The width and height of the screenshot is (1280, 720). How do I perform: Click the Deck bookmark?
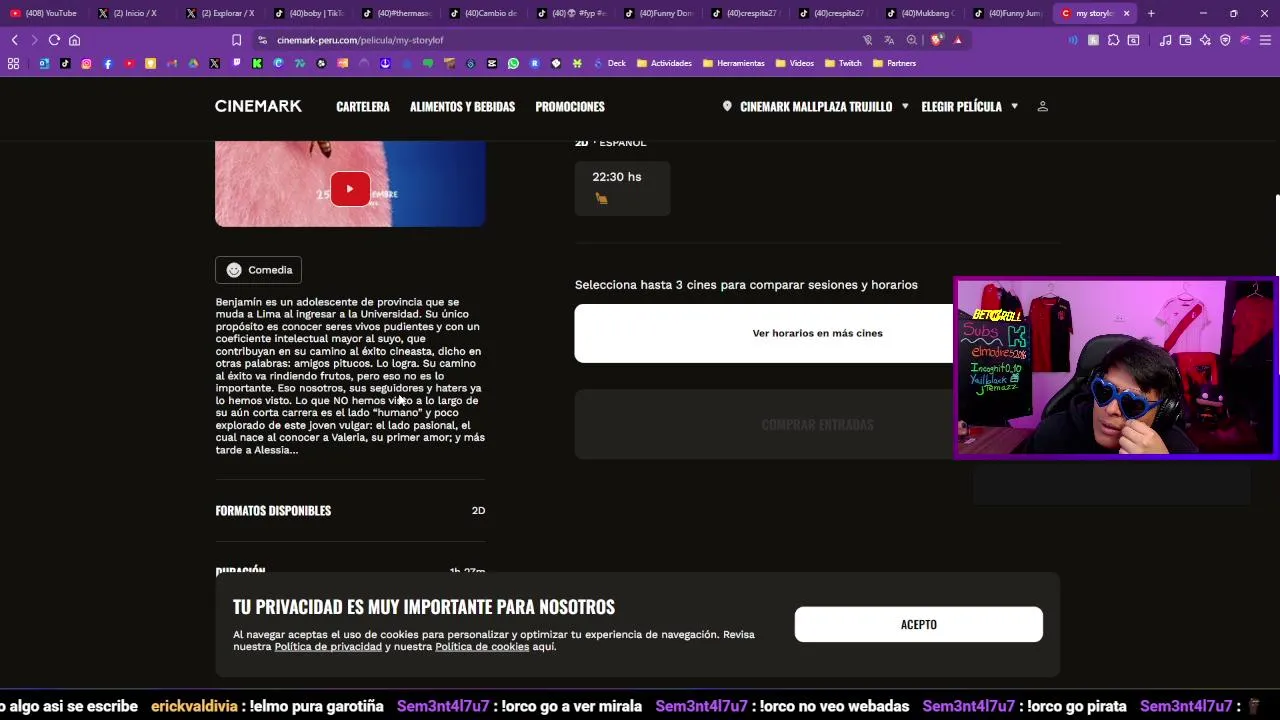click(x=610, y=63)
